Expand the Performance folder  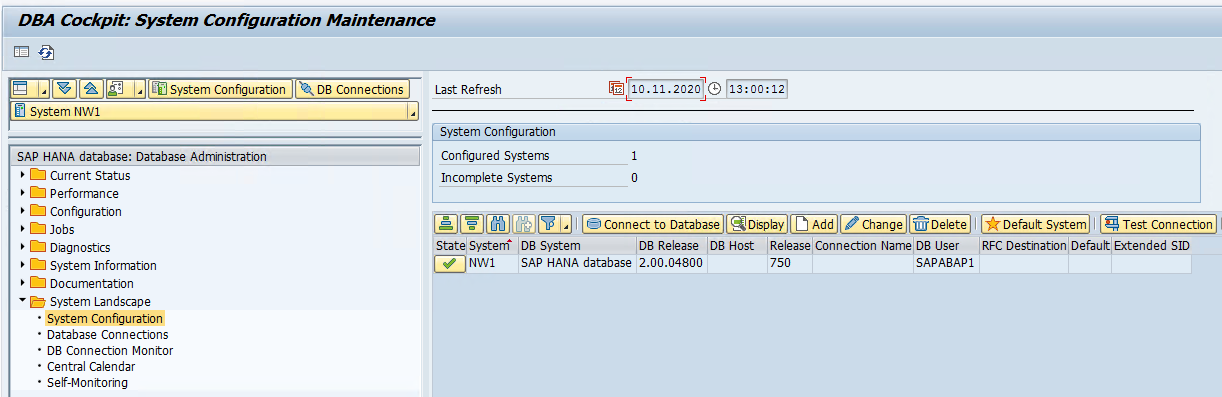pyautogui.click(x=22, y=193)
